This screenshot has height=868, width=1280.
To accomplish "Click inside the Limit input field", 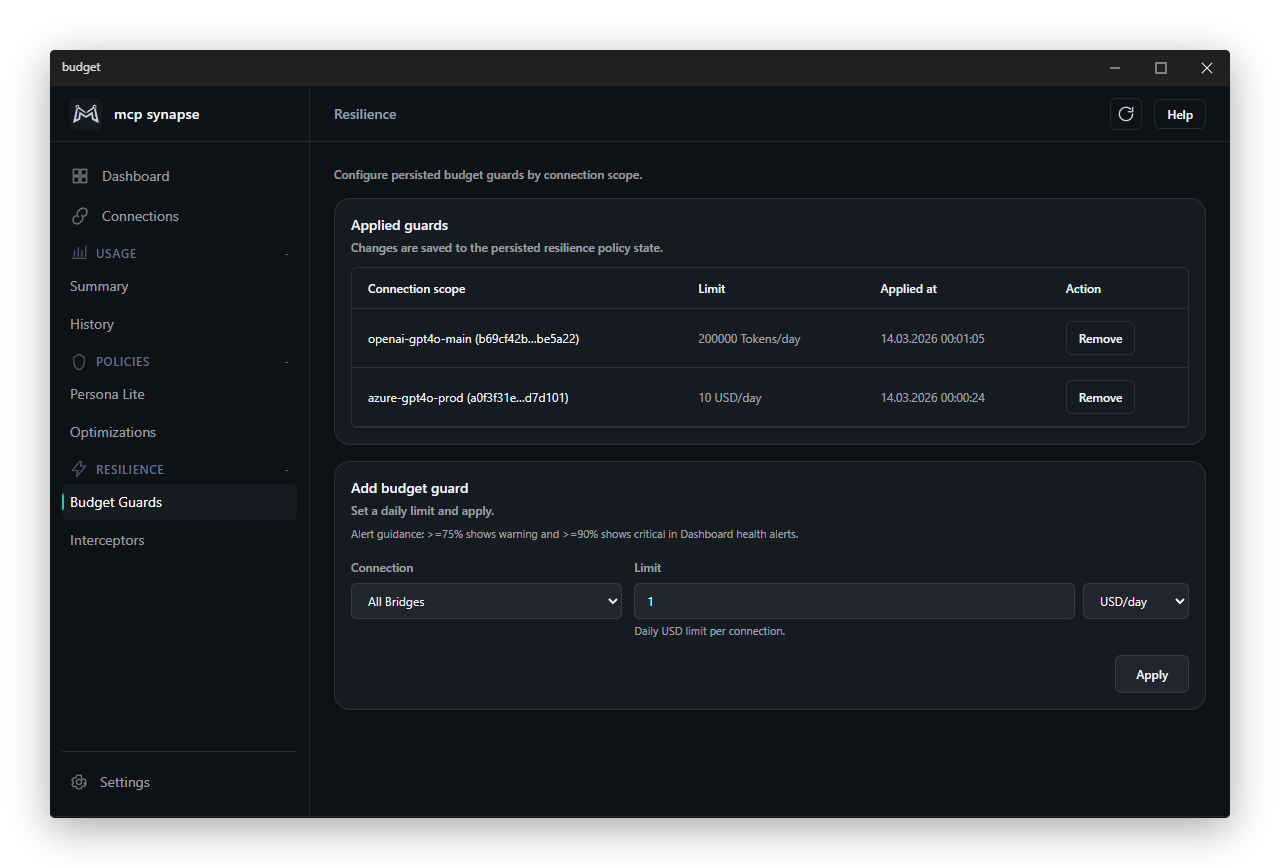I will click(854, 601).
